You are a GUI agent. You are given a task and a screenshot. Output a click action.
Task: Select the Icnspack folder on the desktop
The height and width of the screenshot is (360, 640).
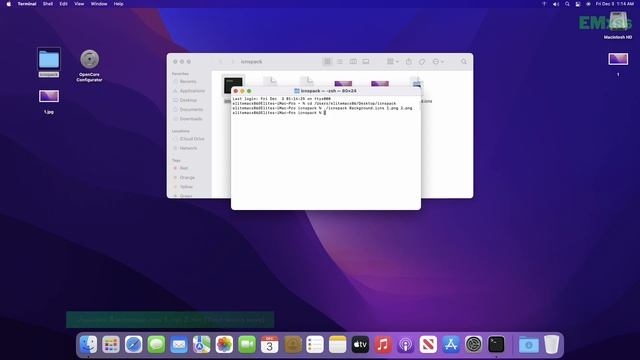tap(49, 62)
